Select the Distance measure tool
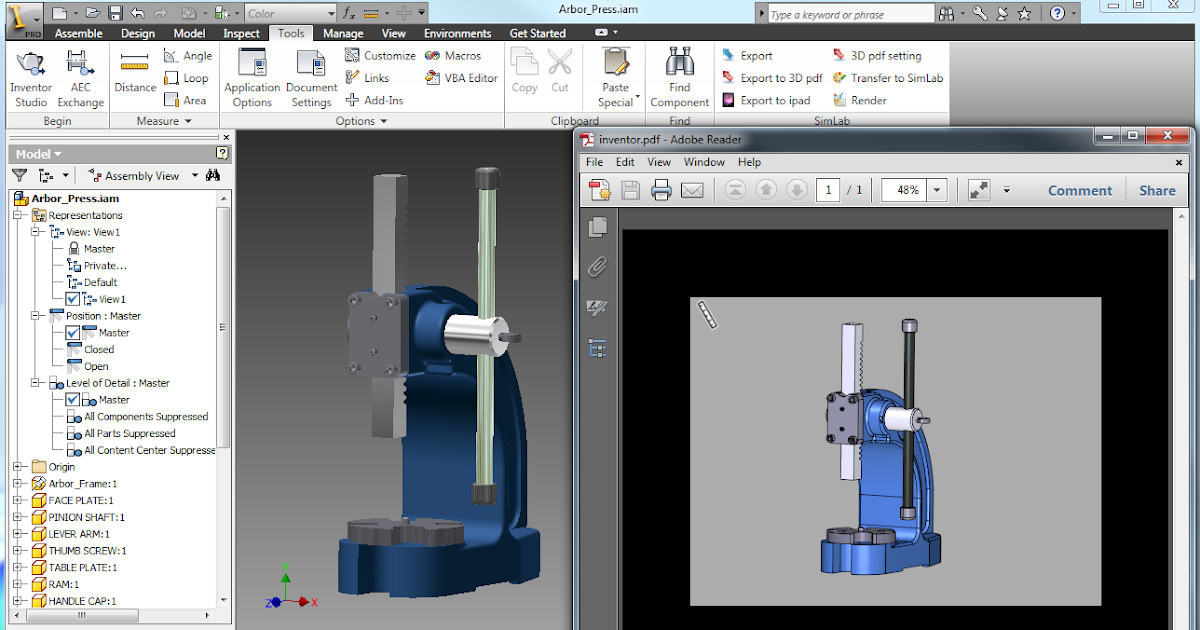1200x630 pixels. (x=135, y=73)
